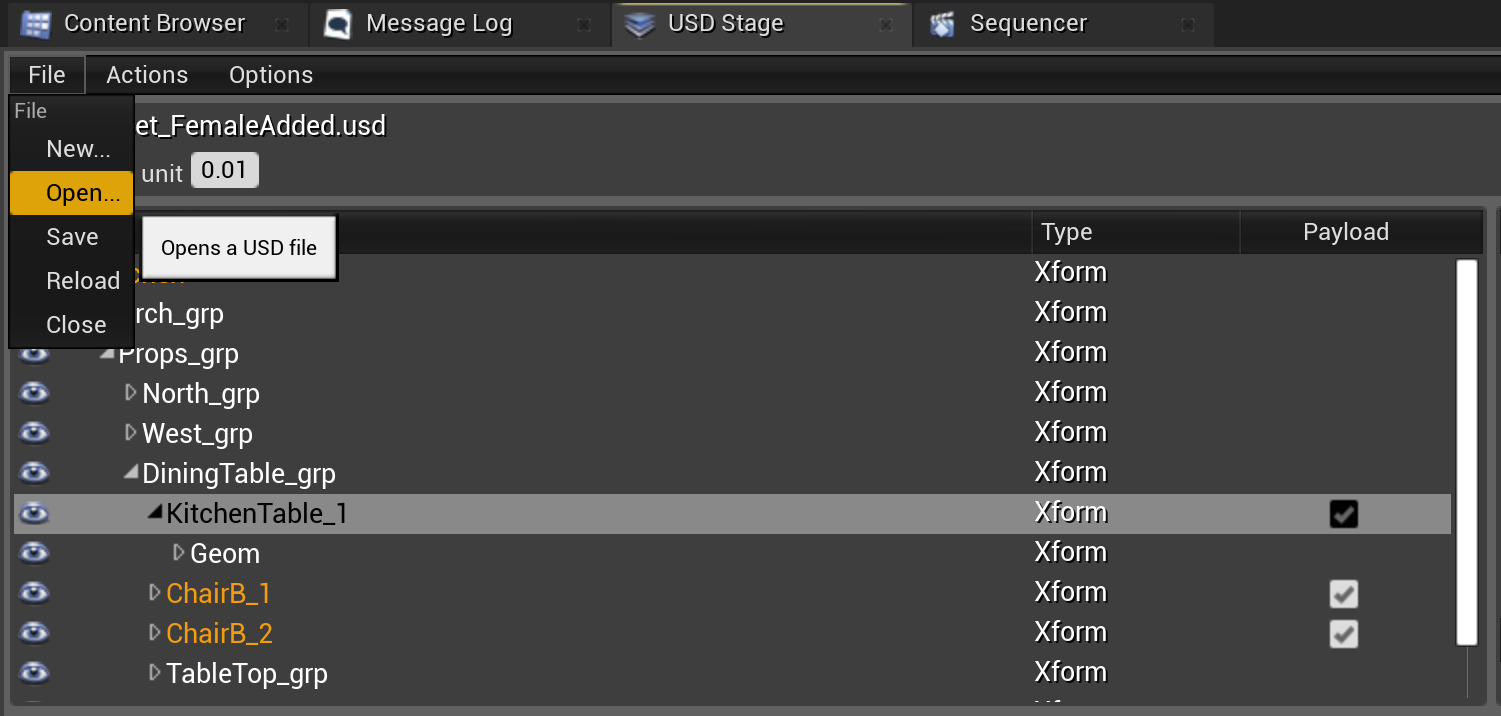Uncheck the KitchenTable_1 payload checkbox
The image size is (1501, 716).
(x=1344, y=514)
